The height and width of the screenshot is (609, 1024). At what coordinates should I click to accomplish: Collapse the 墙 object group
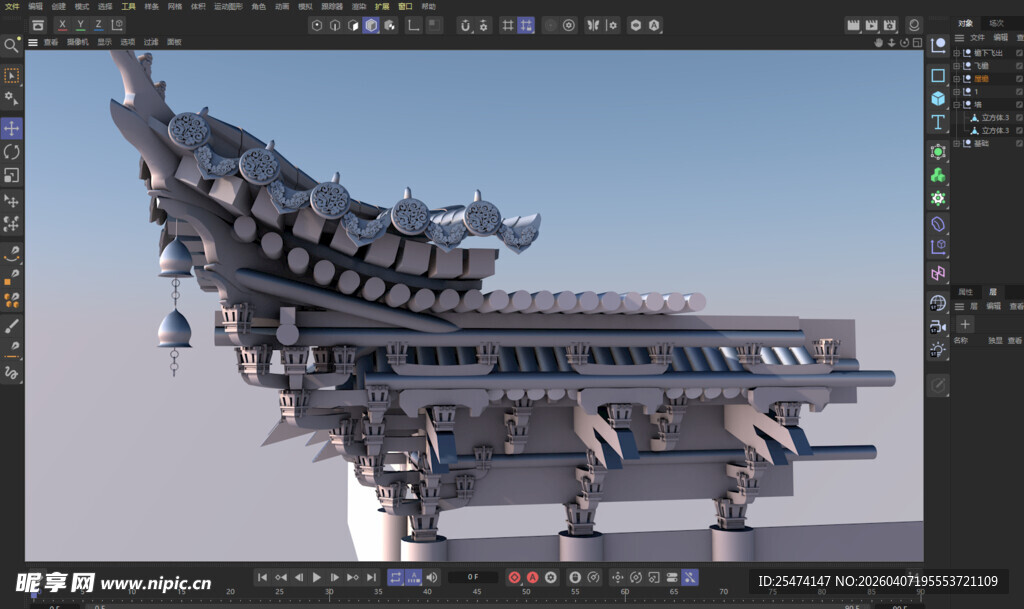pyautogui.click(x=956, y=104)
